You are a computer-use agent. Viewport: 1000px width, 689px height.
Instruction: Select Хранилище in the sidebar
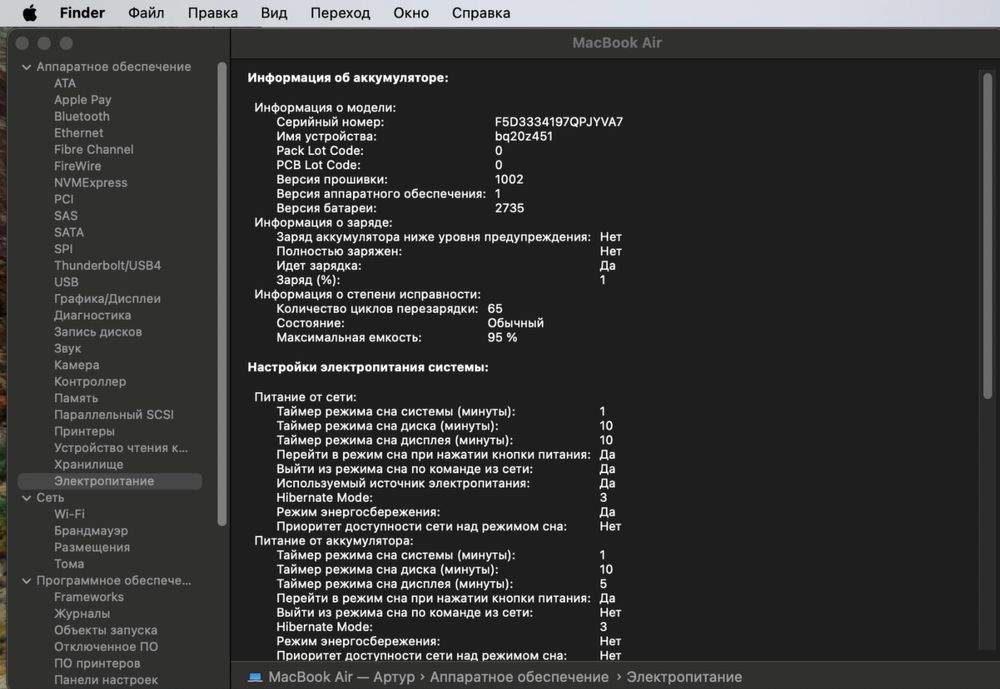[x=89, y=464]
